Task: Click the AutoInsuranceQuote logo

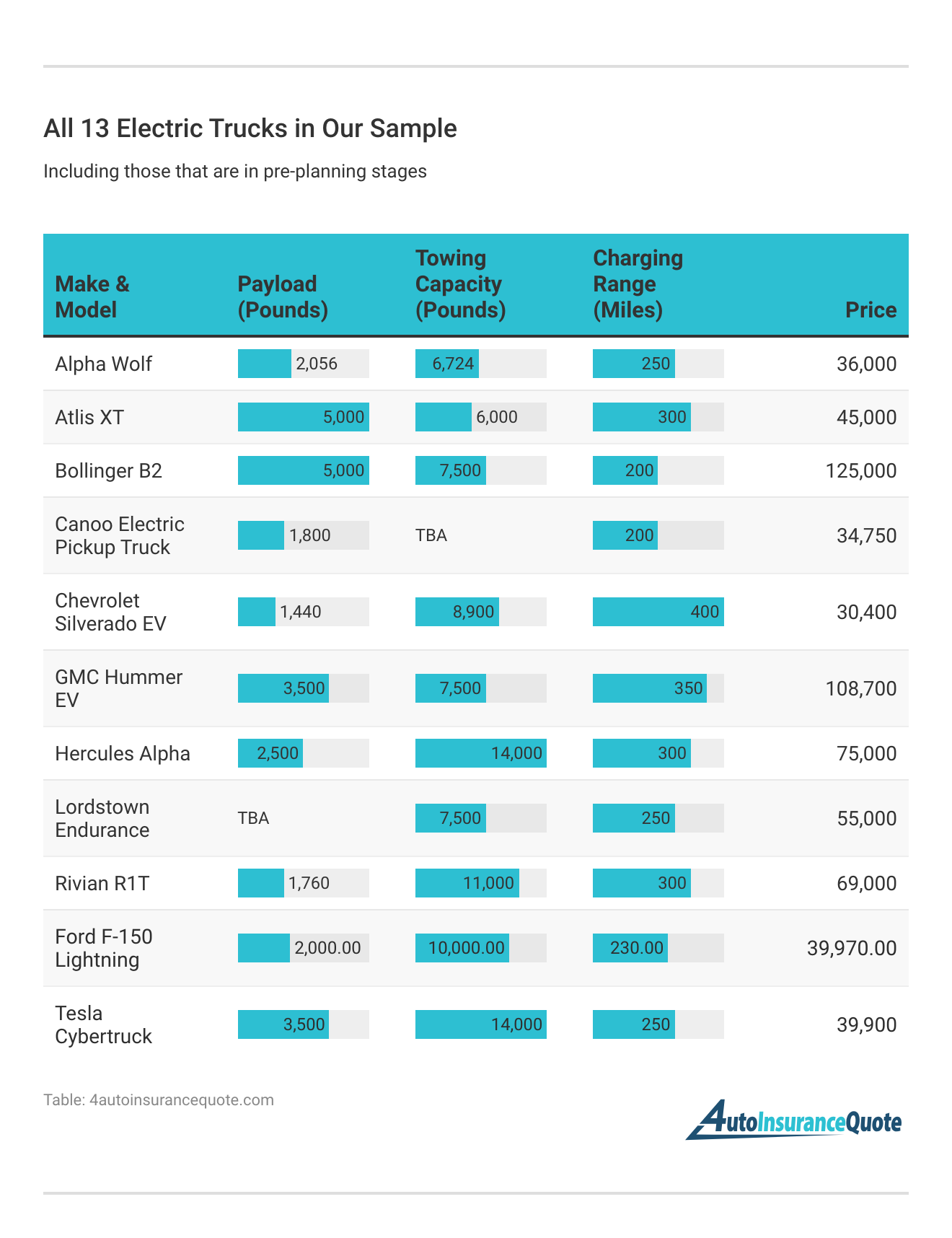Action: click(793, 1120)
